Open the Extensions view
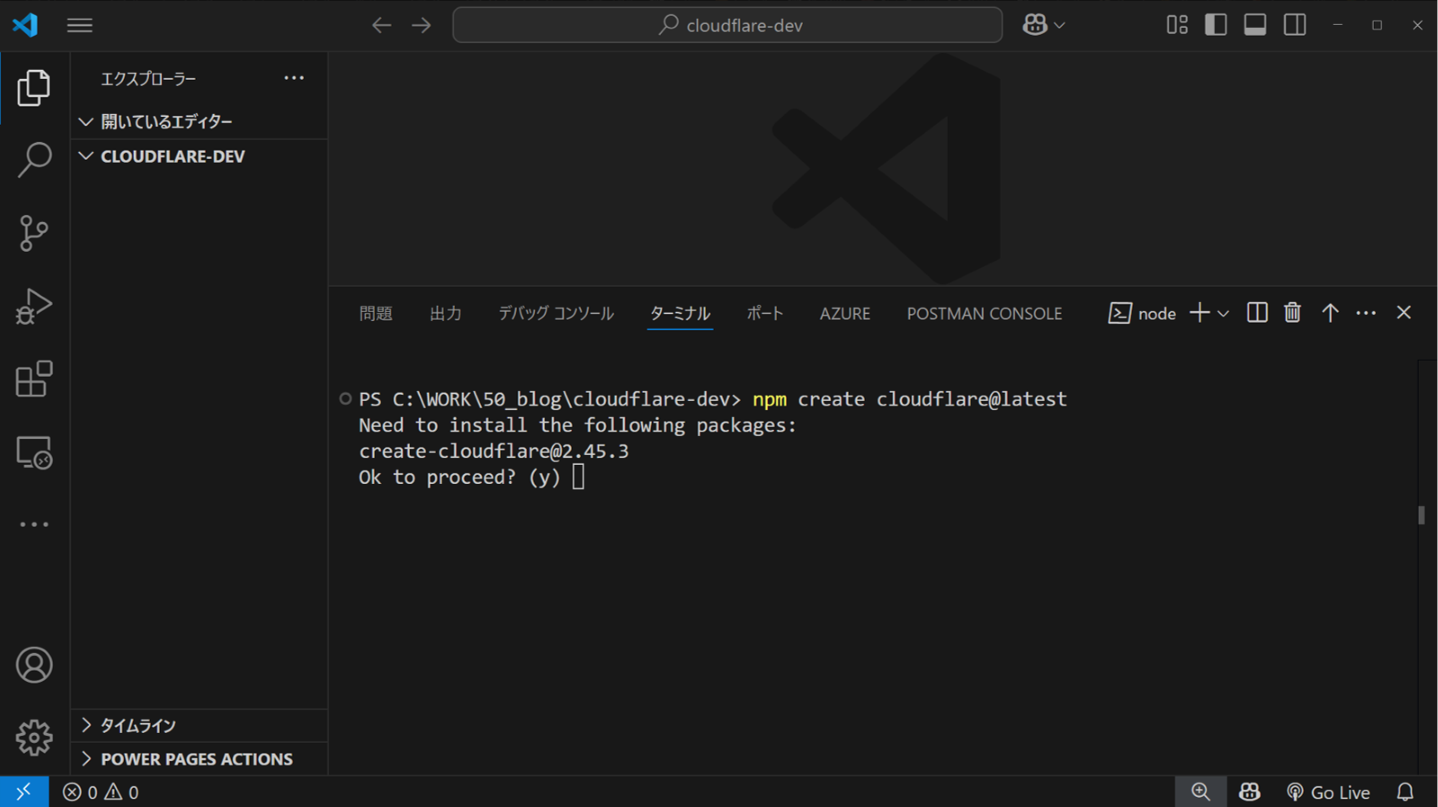Image resolution: width=1438 pixels, height=807 pixels. click(x=34, y=379)
